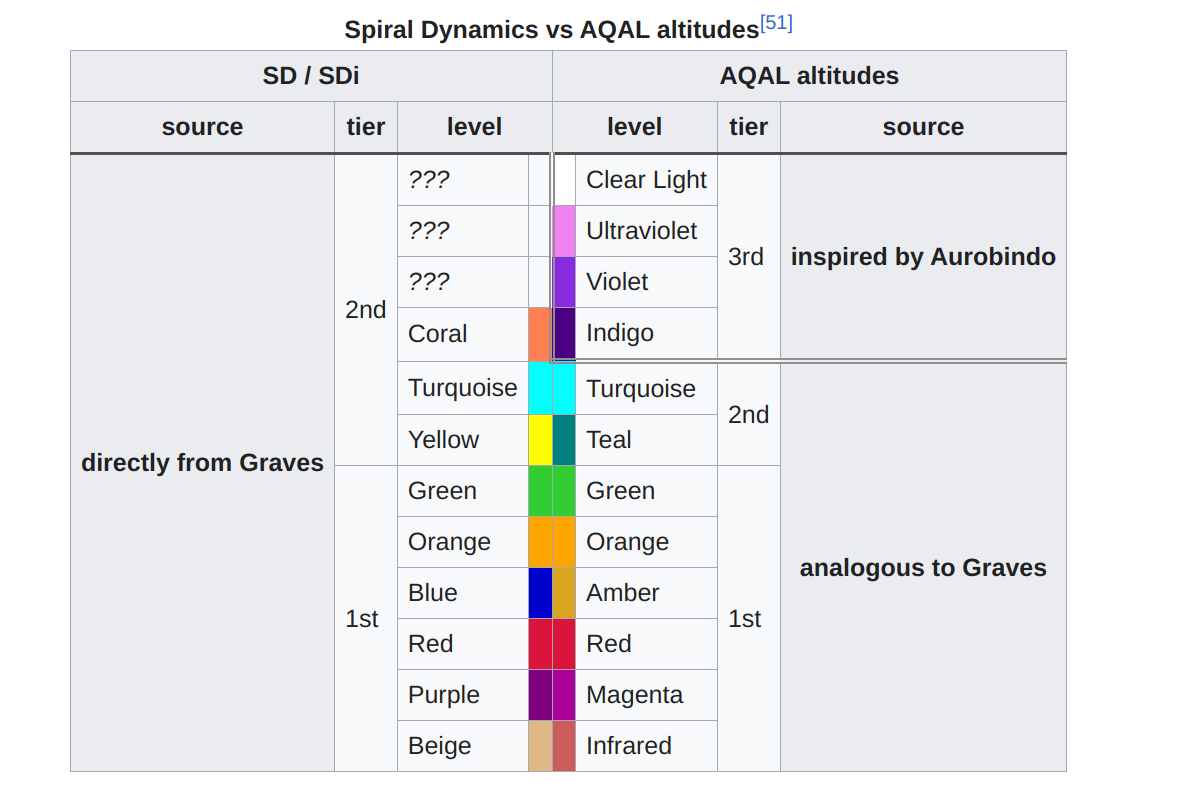Click the 'AQAL altitudes' header cell
This screenshot has height=789, width=1183.
point(810,76)
